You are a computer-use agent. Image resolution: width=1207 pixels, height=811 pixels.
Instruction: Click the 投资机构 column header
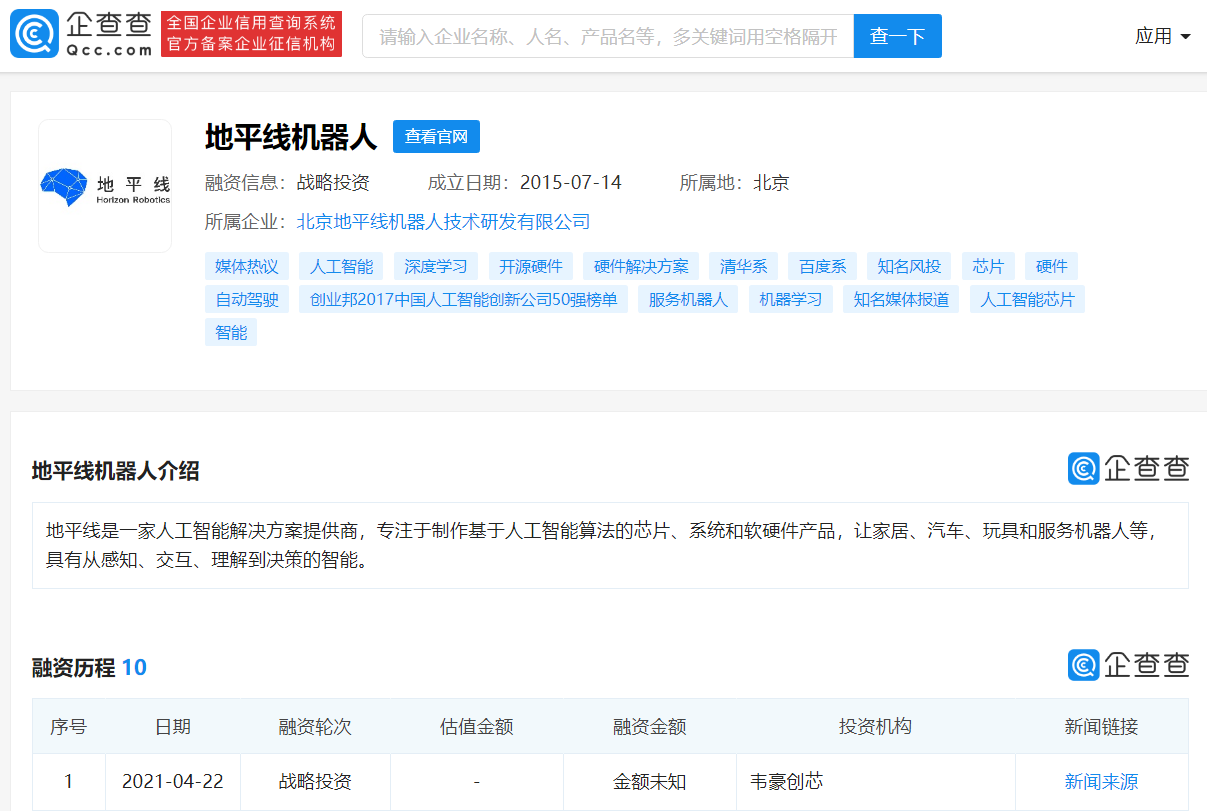pos(875,727)
